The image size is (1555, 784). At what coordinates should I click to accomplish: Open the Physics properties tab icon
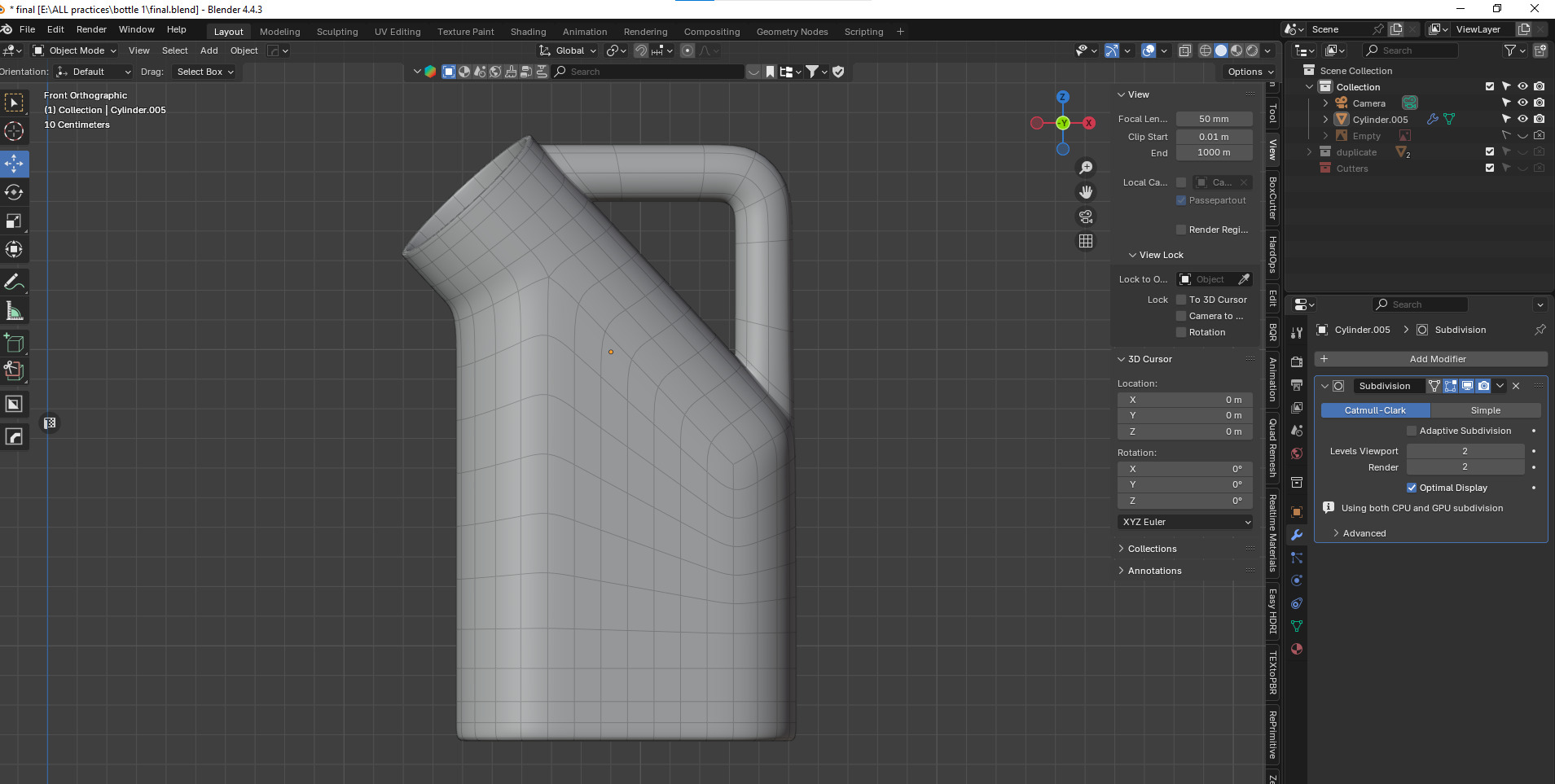click(1297, 580)
